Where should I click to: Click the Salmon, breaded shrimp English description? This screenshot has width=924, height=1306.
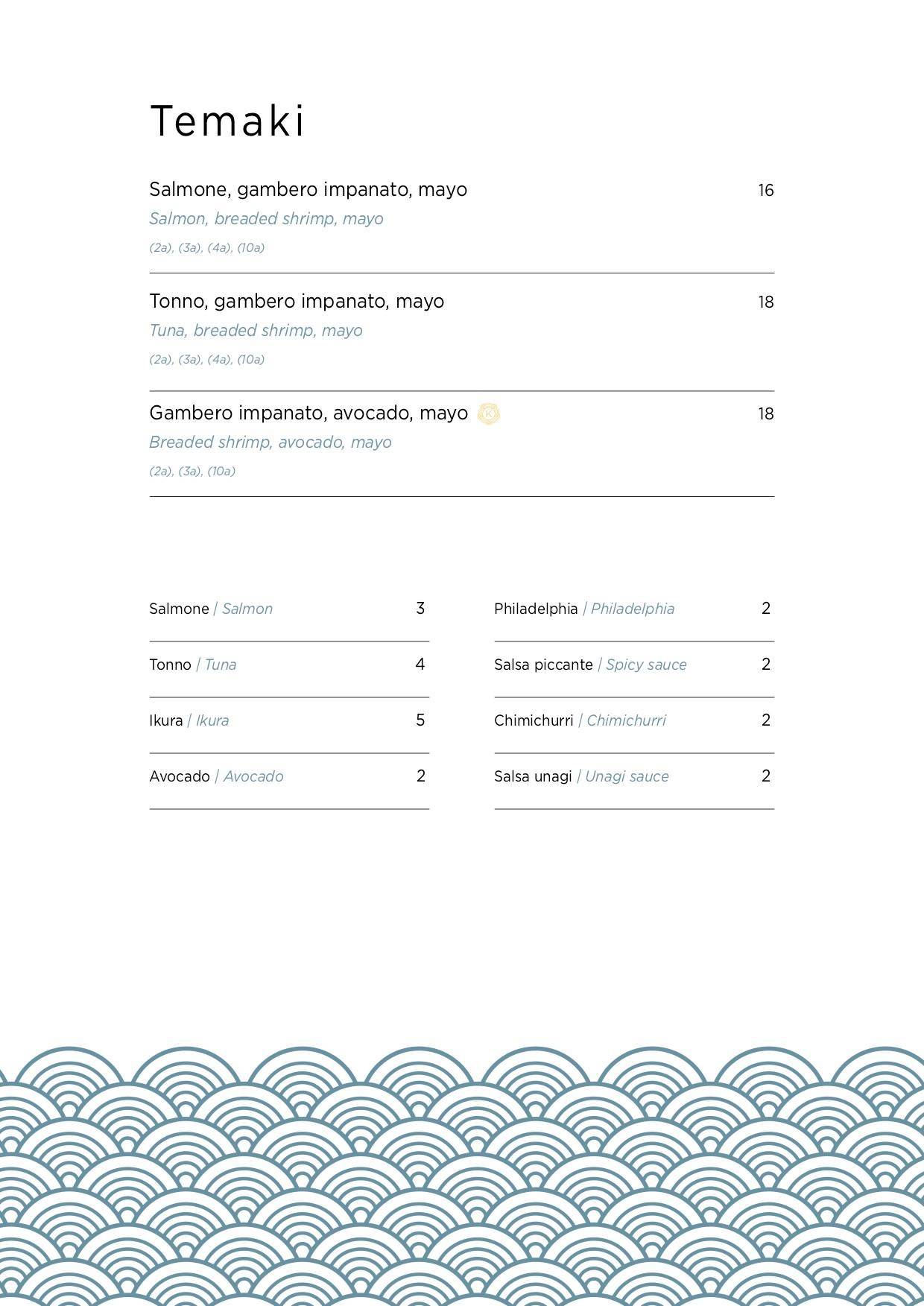pyautogui.click(x=266, y=219)
